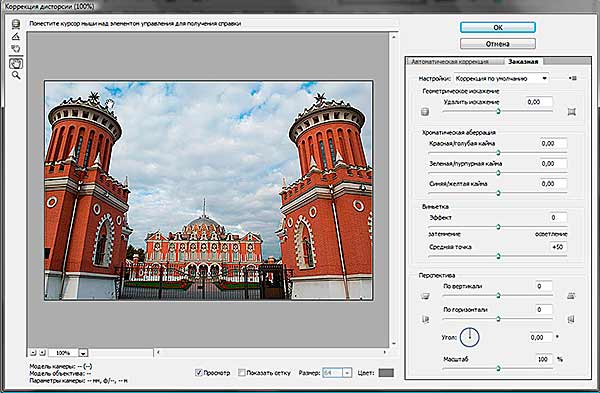Image resolution: width=600 pixels, height=393 pixels.
Task: Click the Масштаб scale slider
Action: coord(498,368)
